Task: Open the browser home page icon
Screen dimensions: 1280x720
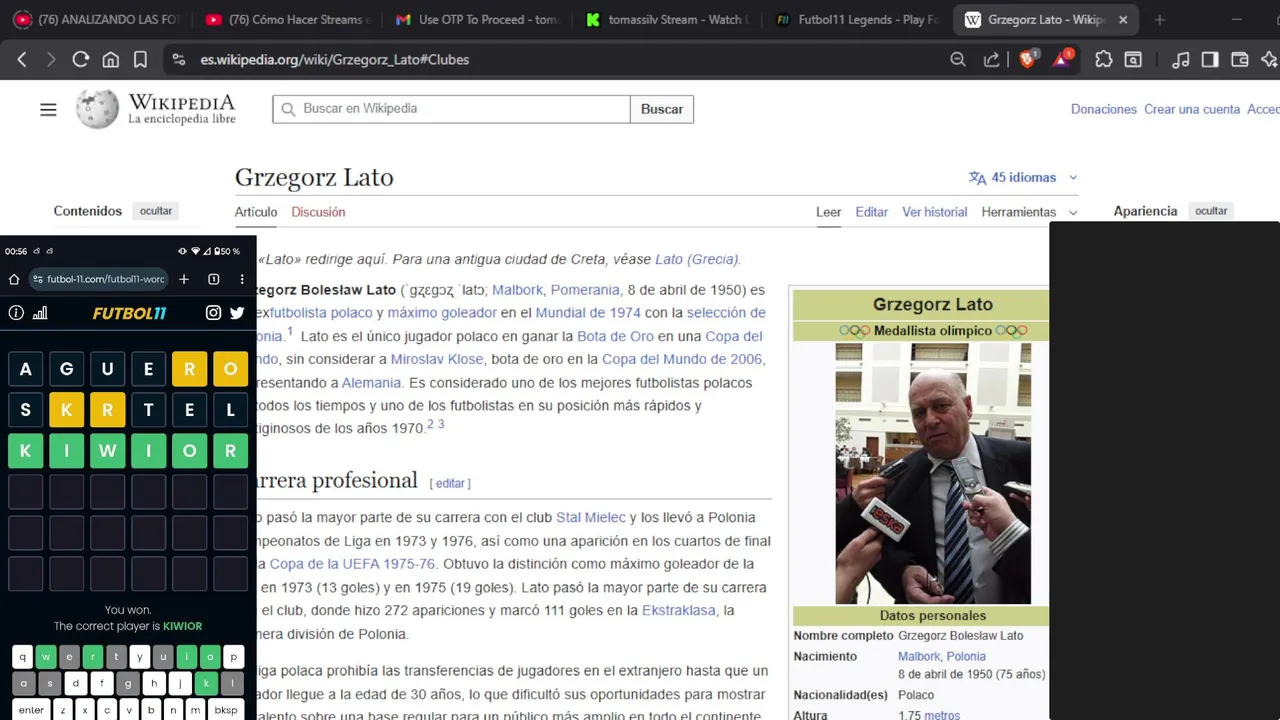Action: (111, 60)
